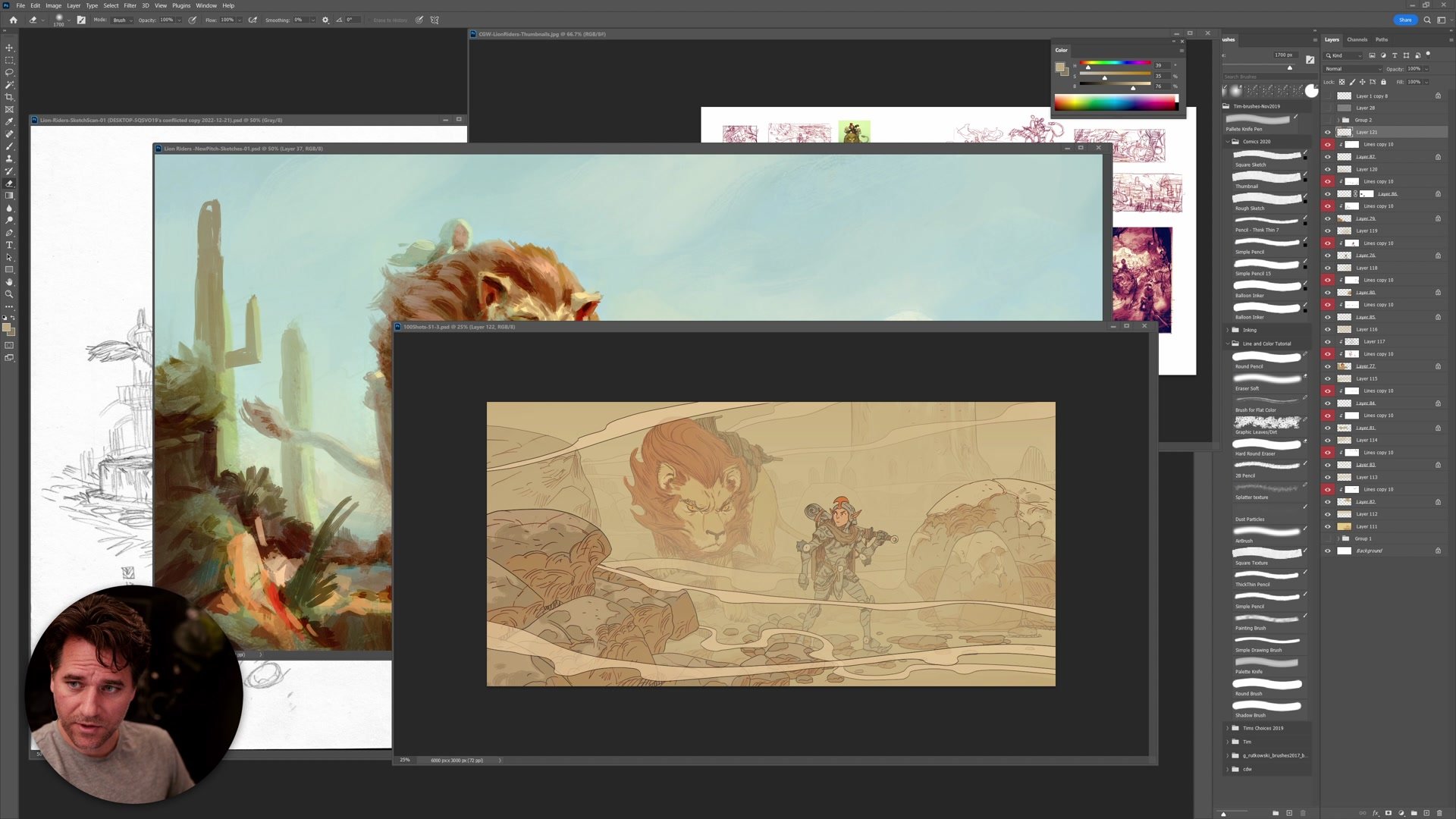Open the Layers panel menu
The image size is (1456, 819).
[x=1451, y=39]
